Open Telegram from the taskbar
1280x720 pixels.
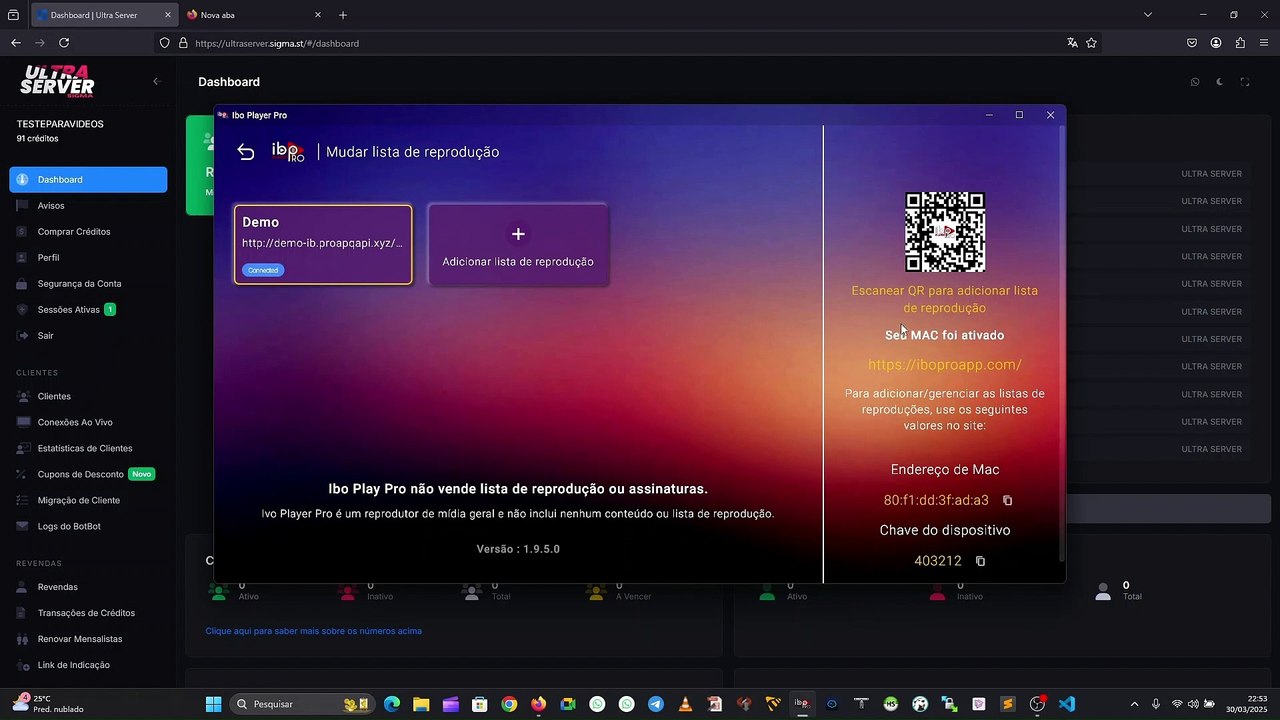point(656,704)
